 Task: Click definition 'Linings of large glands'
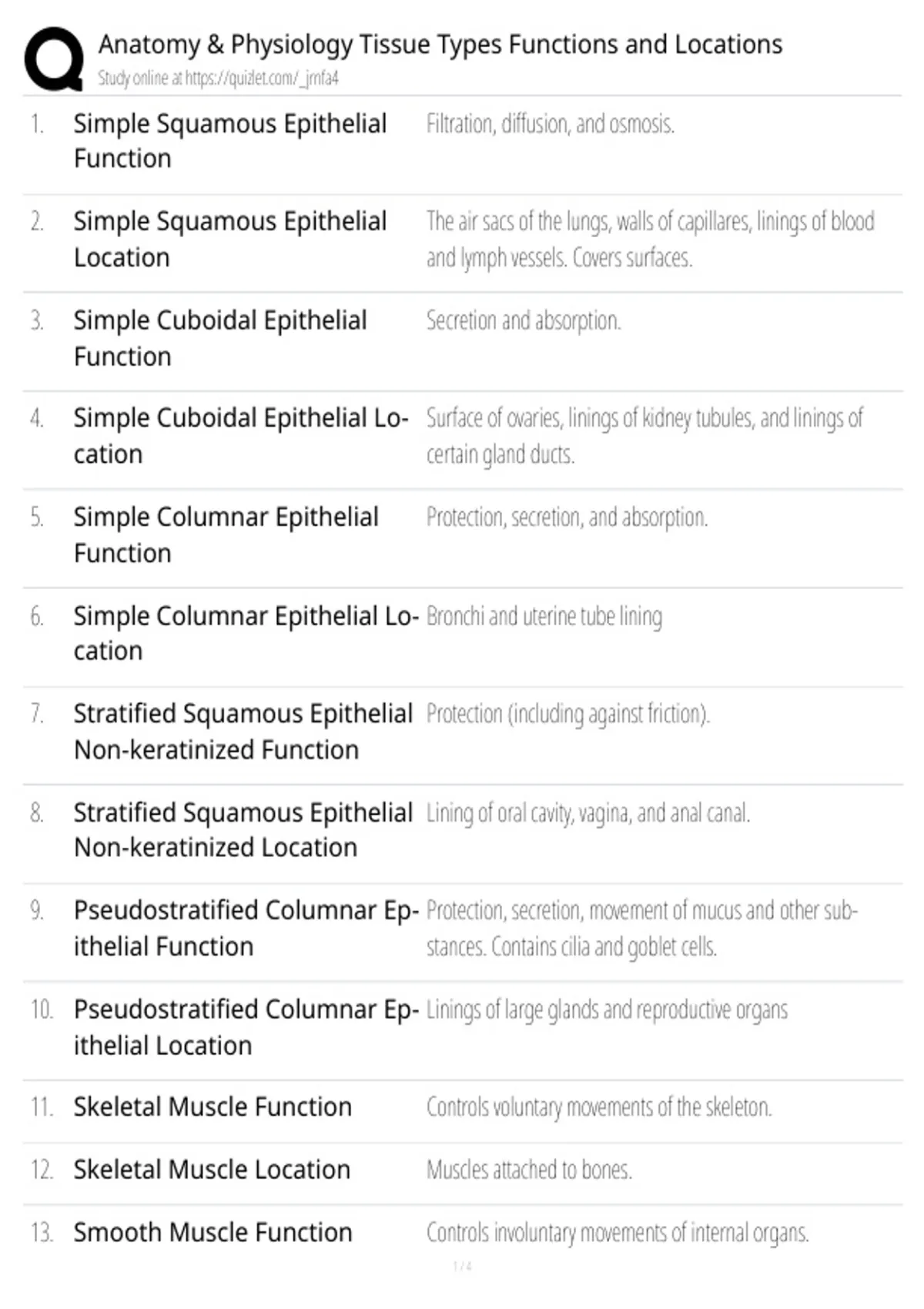point(607,1009)
